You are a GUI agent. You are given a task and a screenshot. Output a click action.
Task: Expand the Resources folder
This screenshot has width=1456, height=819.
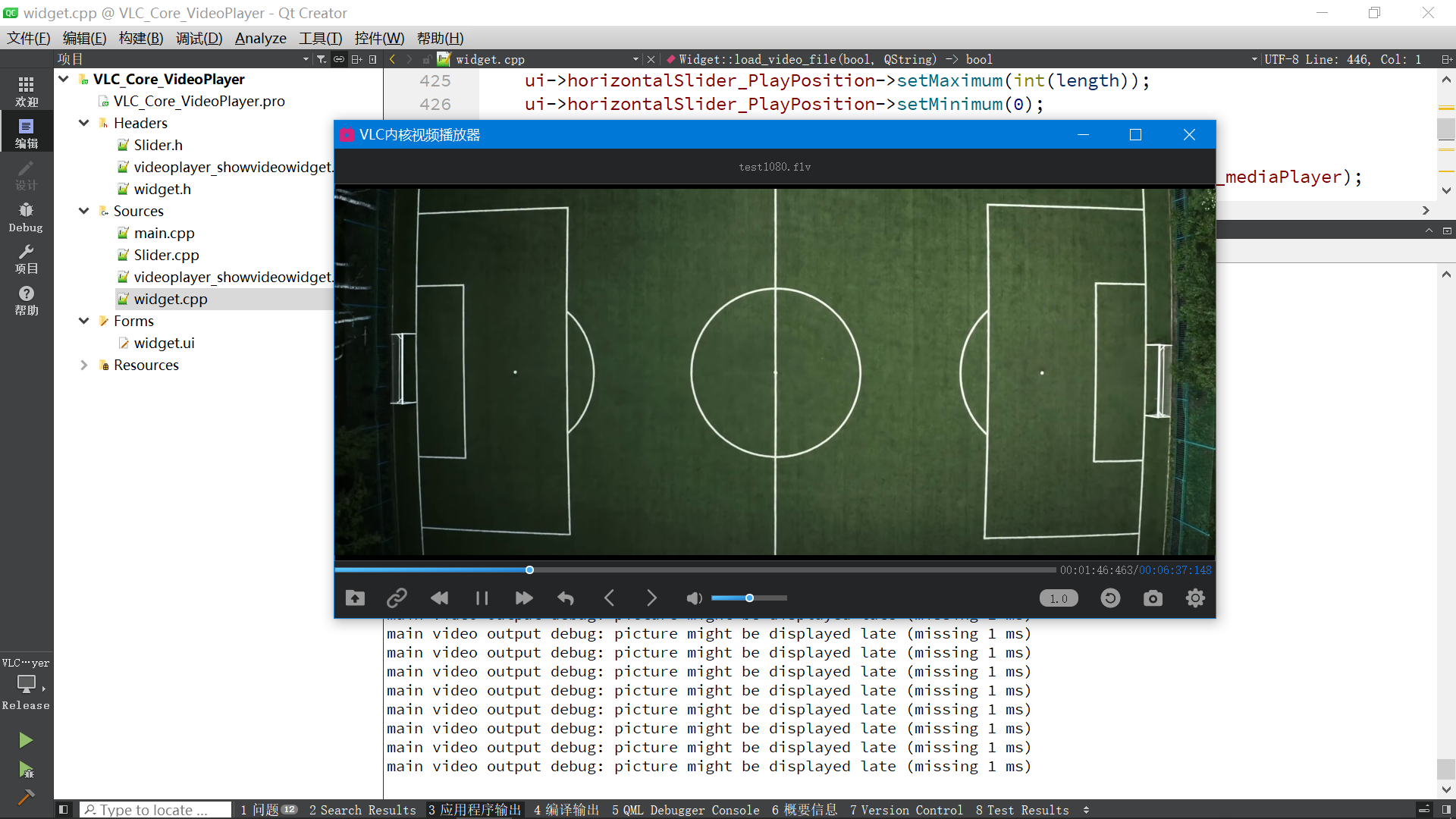tap(84, 365)
